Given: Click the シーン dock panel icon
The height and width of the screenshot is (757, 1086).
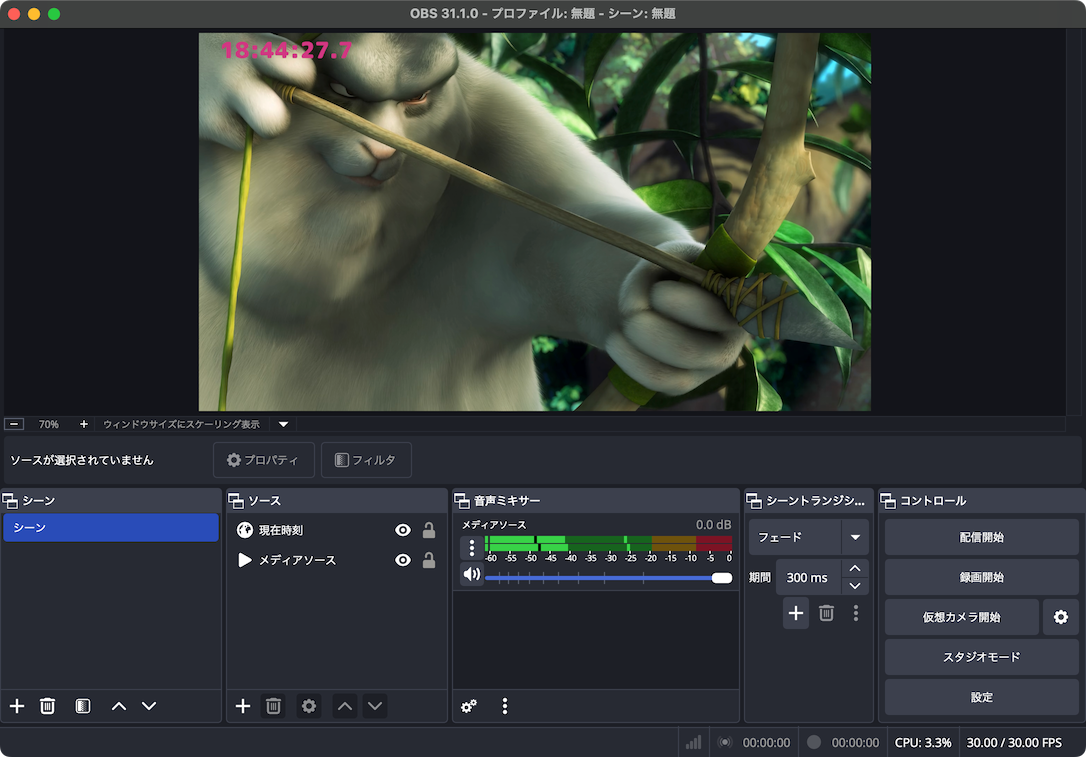Looking at the screenshot, I should pyautogui.click(x=10, y=500).
